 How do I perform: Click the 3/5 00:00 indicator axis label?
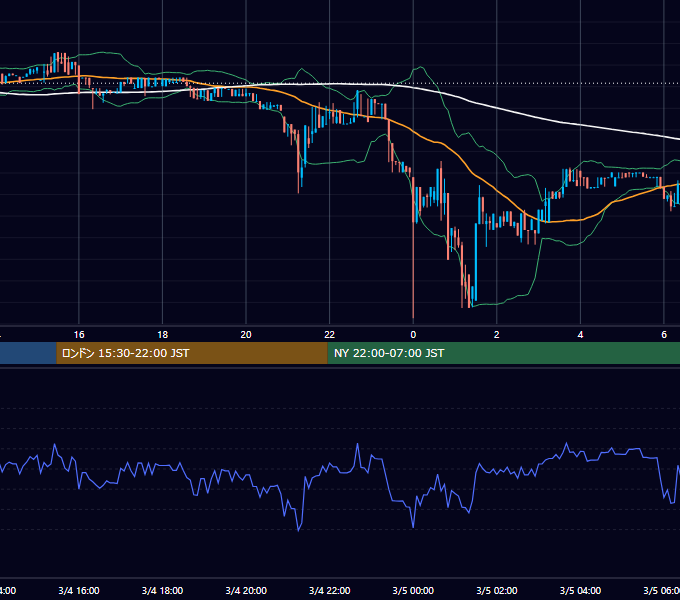pyautogui.click(x=413, y=591)
